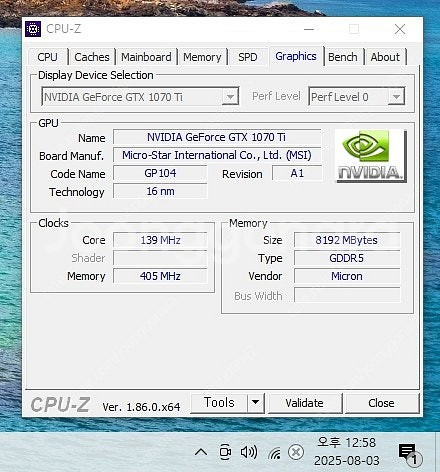Click the Validate button
This screenshot has width=440, height=472.
[x=305, y=403]
